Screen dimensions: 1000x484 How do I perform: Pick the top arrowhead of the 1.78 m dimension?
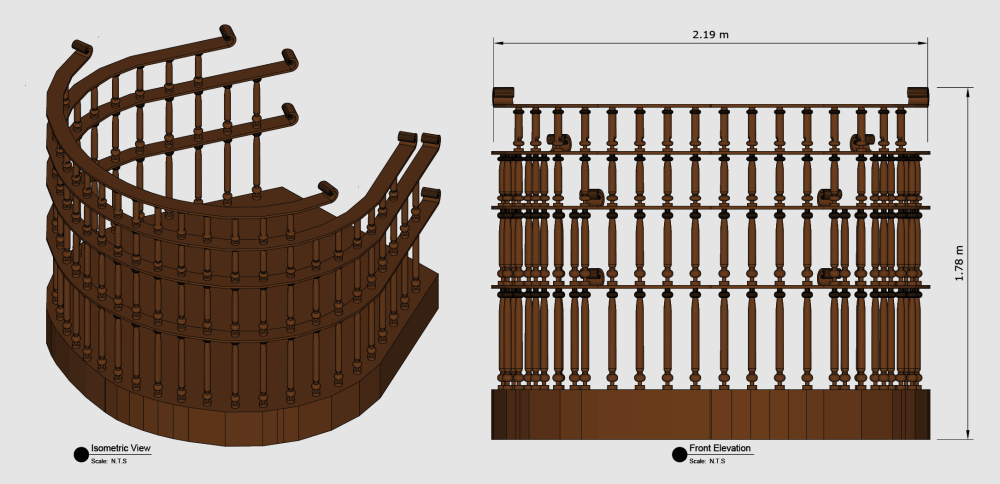tap(968, 92)
